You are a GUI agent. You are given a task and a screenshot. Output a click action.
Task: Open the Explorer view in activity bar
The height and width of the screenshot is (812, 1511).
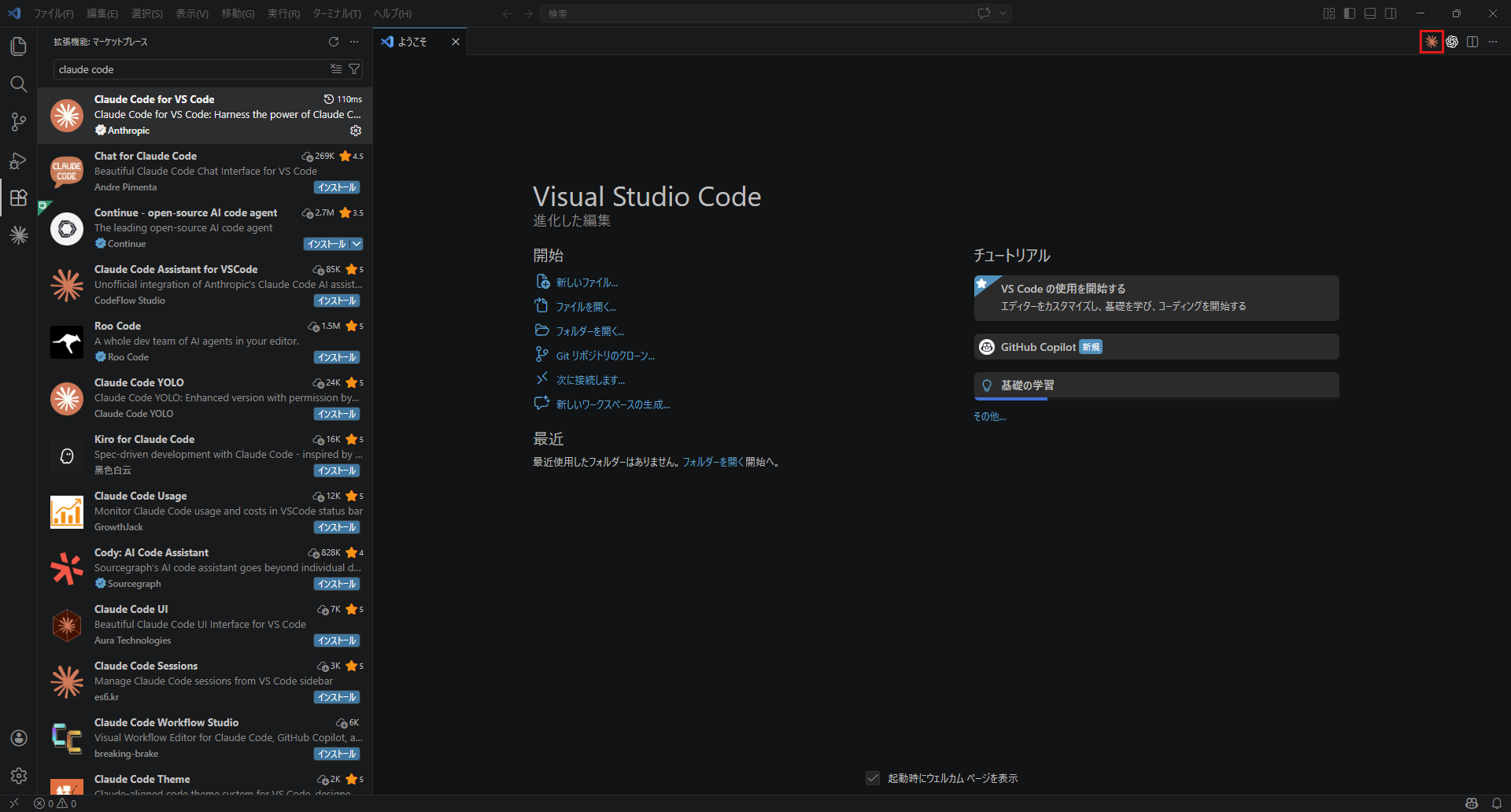[x=19, y=46]
